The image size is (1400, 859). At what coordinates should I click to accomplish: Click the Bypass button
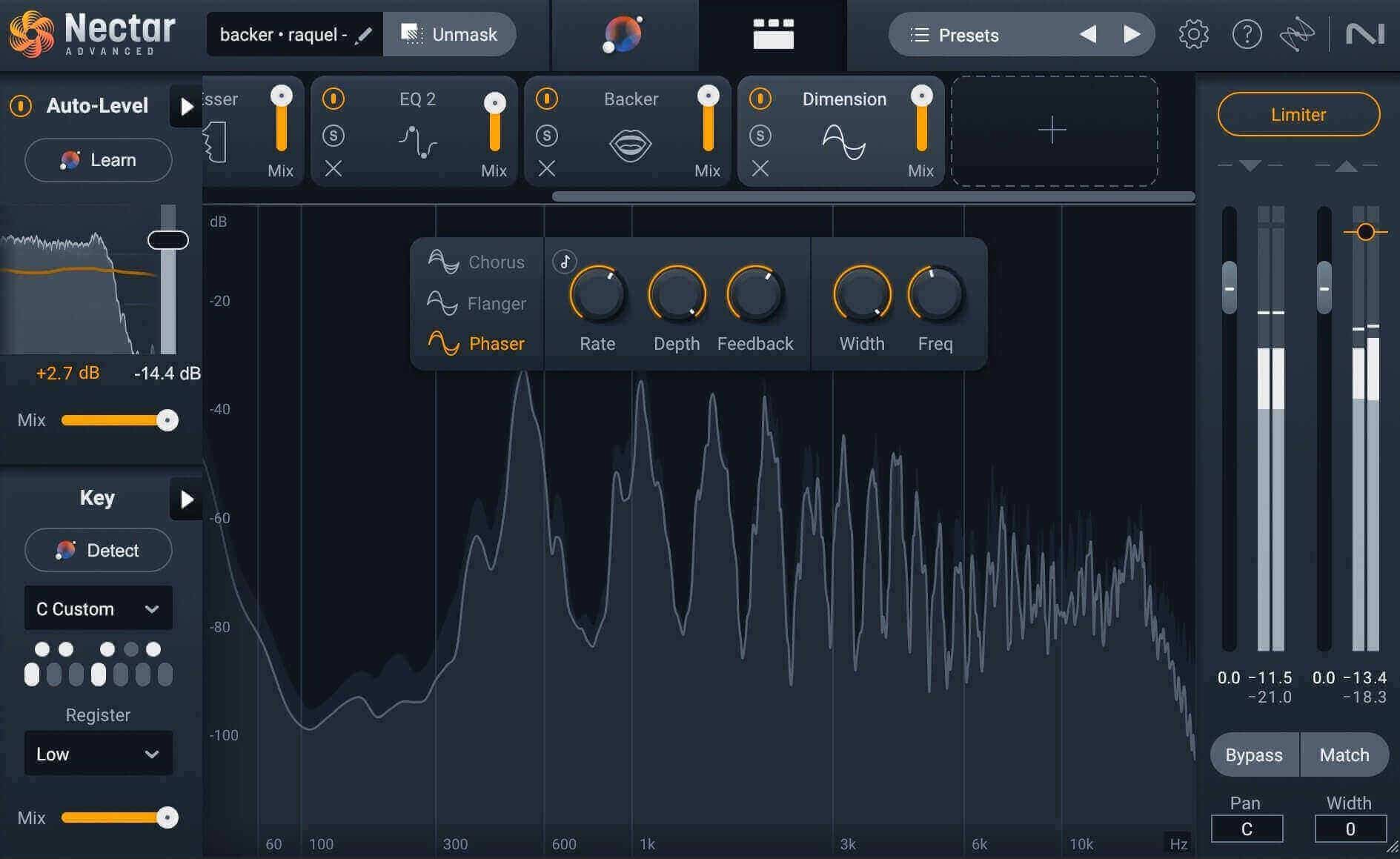1254,754
